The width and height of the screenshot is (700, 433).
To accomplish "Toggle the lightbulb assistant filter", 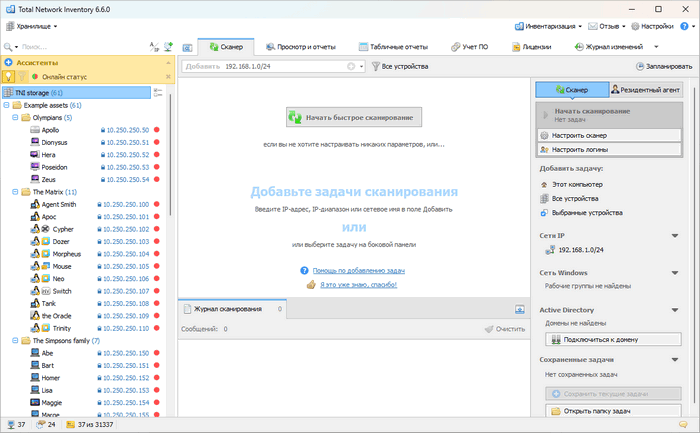I will [x=9, y=76].
